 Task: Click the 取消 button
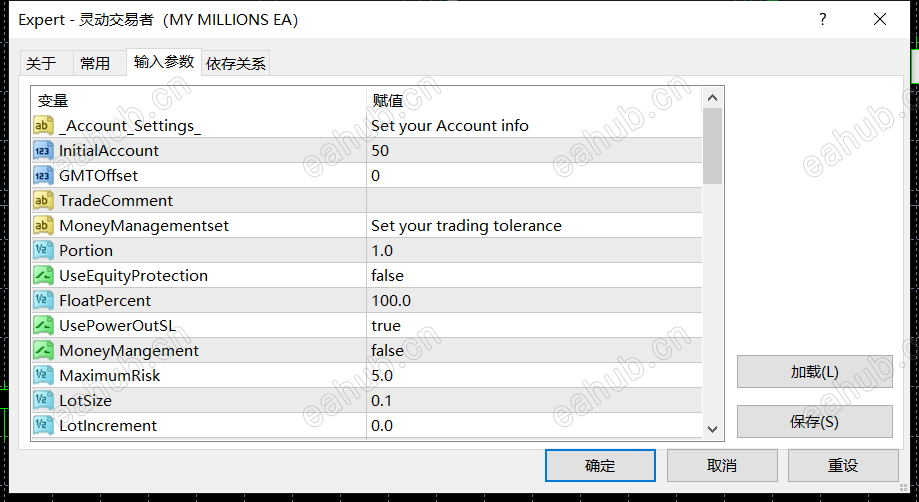(x=722, y=466)
